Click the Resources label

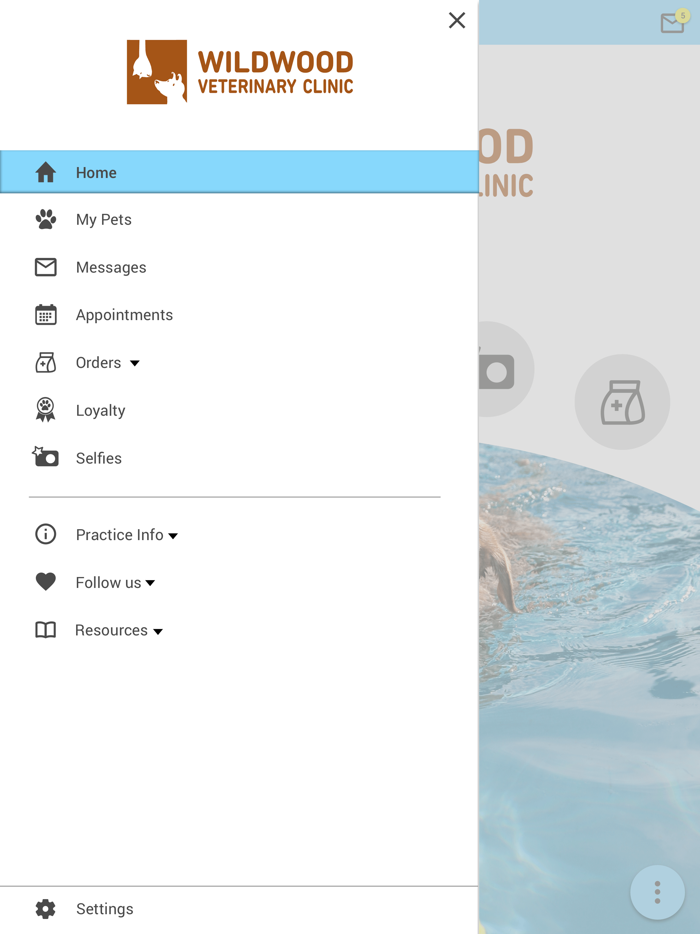[111, 630]
